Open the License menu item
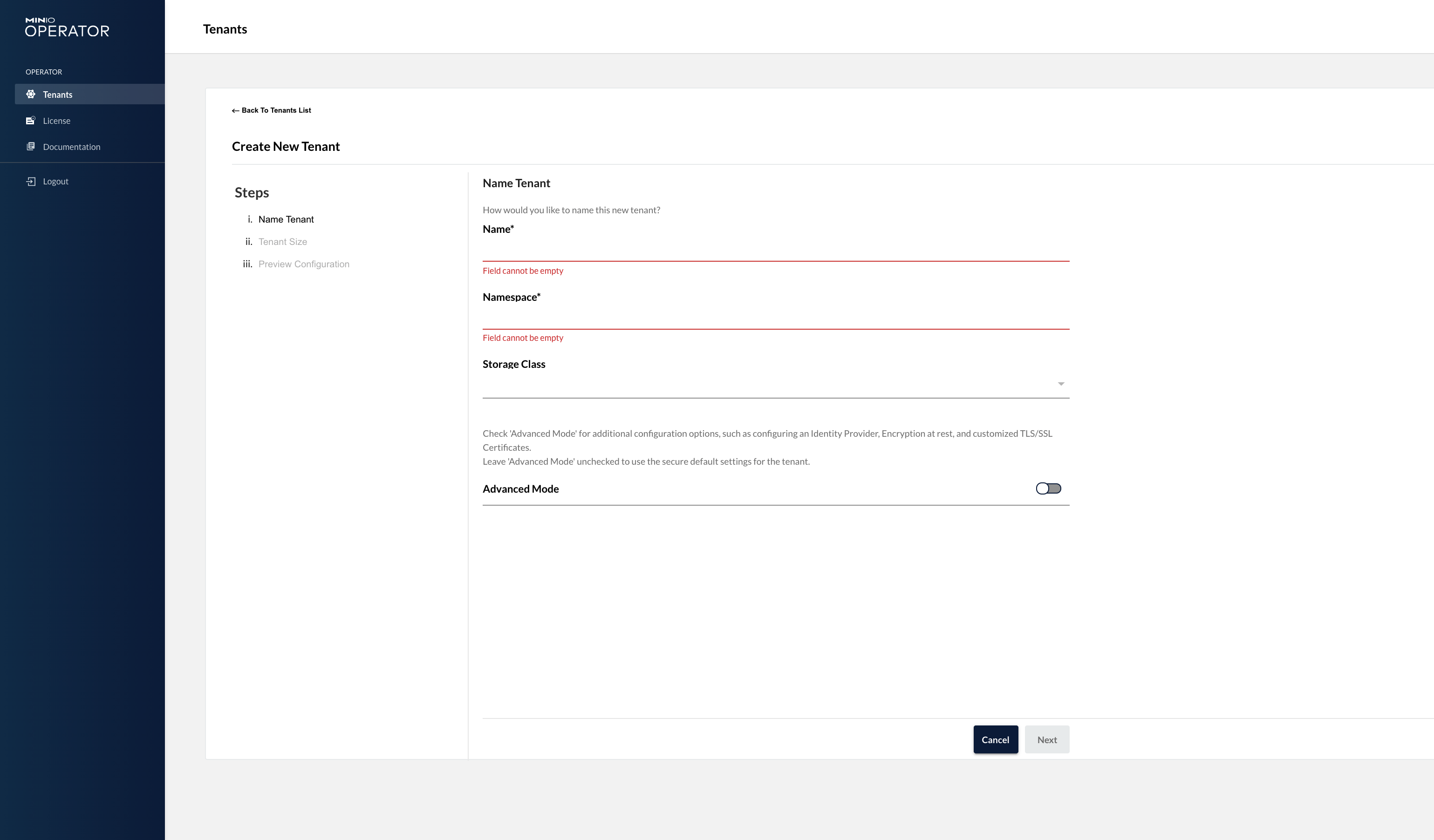This screenshot has height=840, width=1434. (x=57, y=121)
